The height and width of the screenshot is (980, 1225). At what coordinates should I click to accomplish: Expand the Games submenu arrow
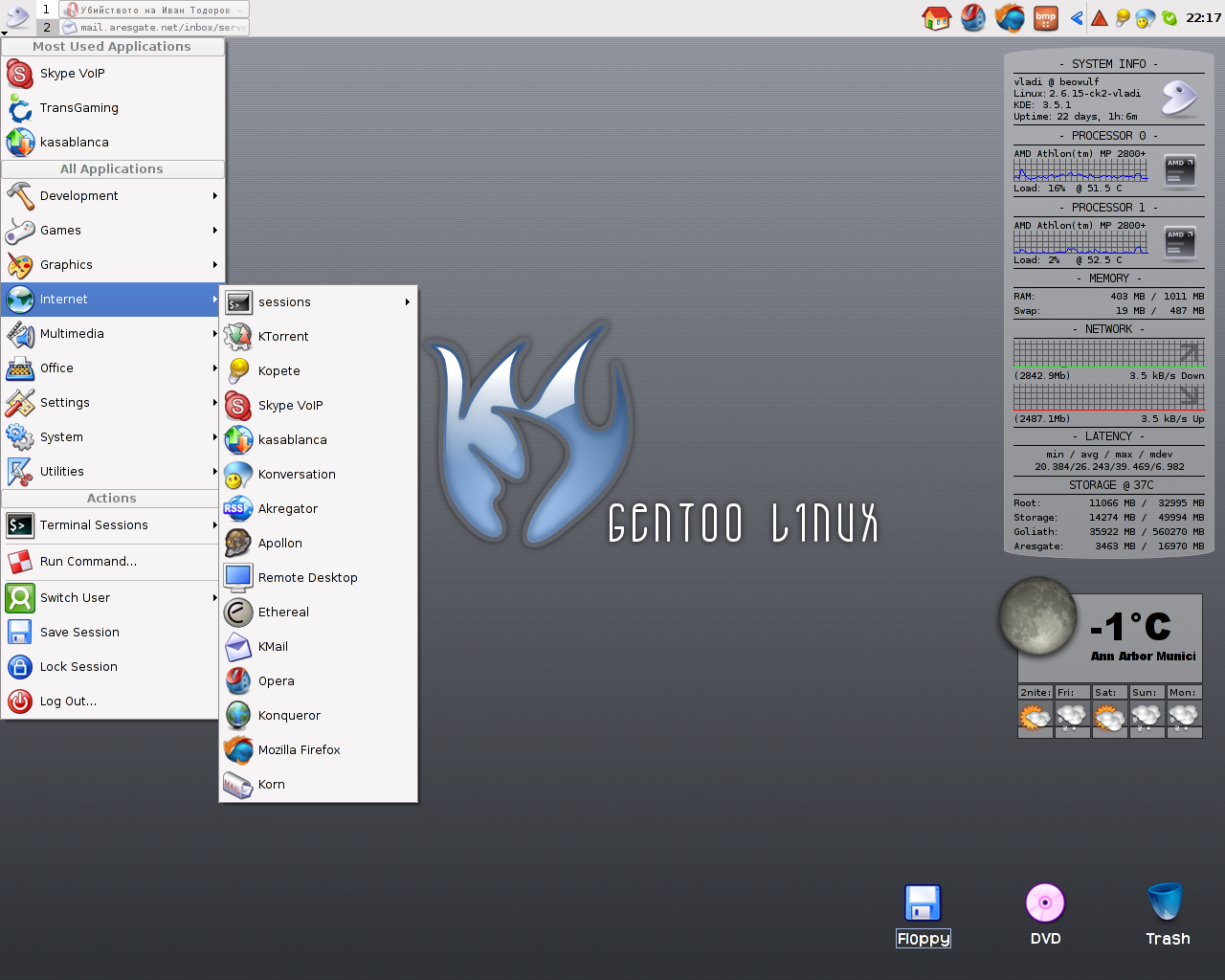215,231
